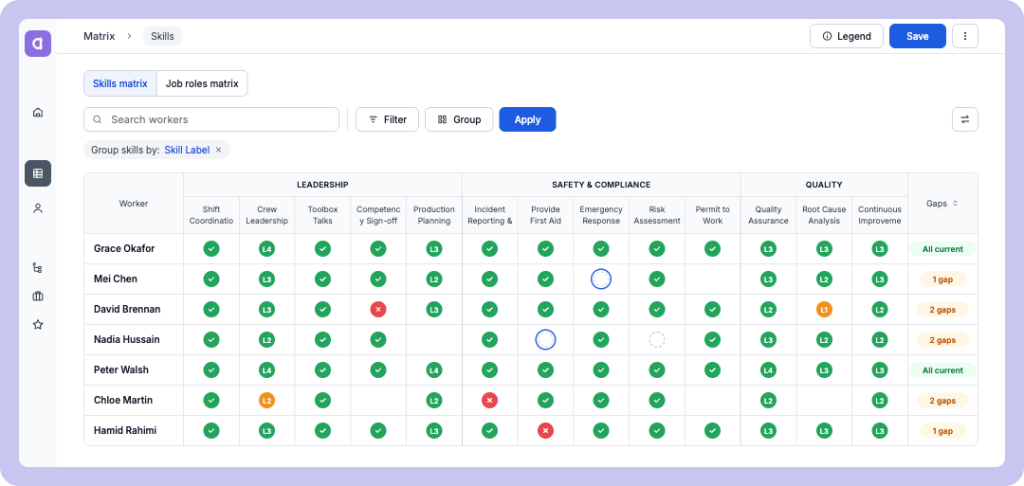Open David Brennan worker row
Screen dimensions: 1024x486
[x=127, y=309]
